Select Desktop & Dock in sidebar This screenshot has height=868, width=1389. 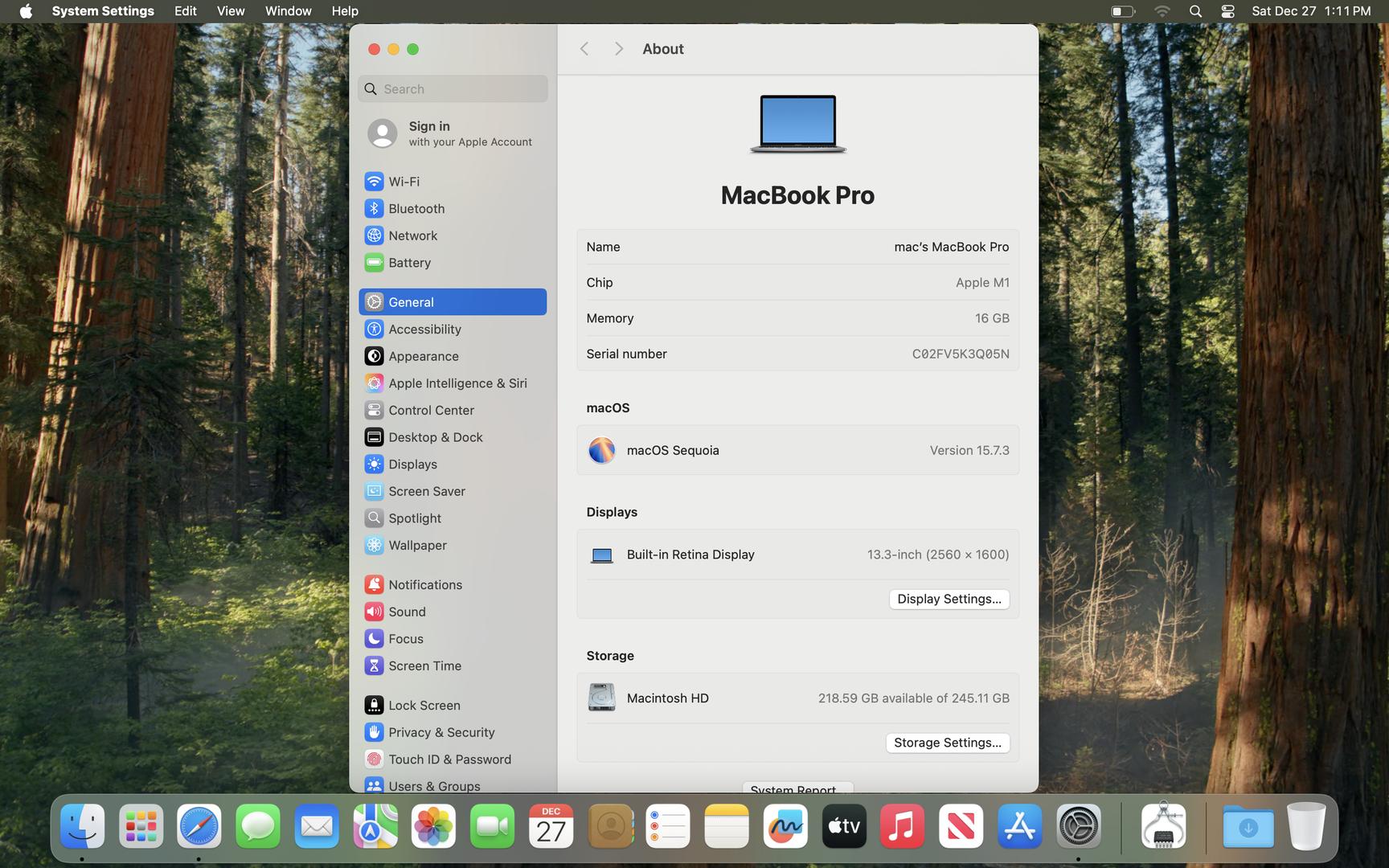435,437
